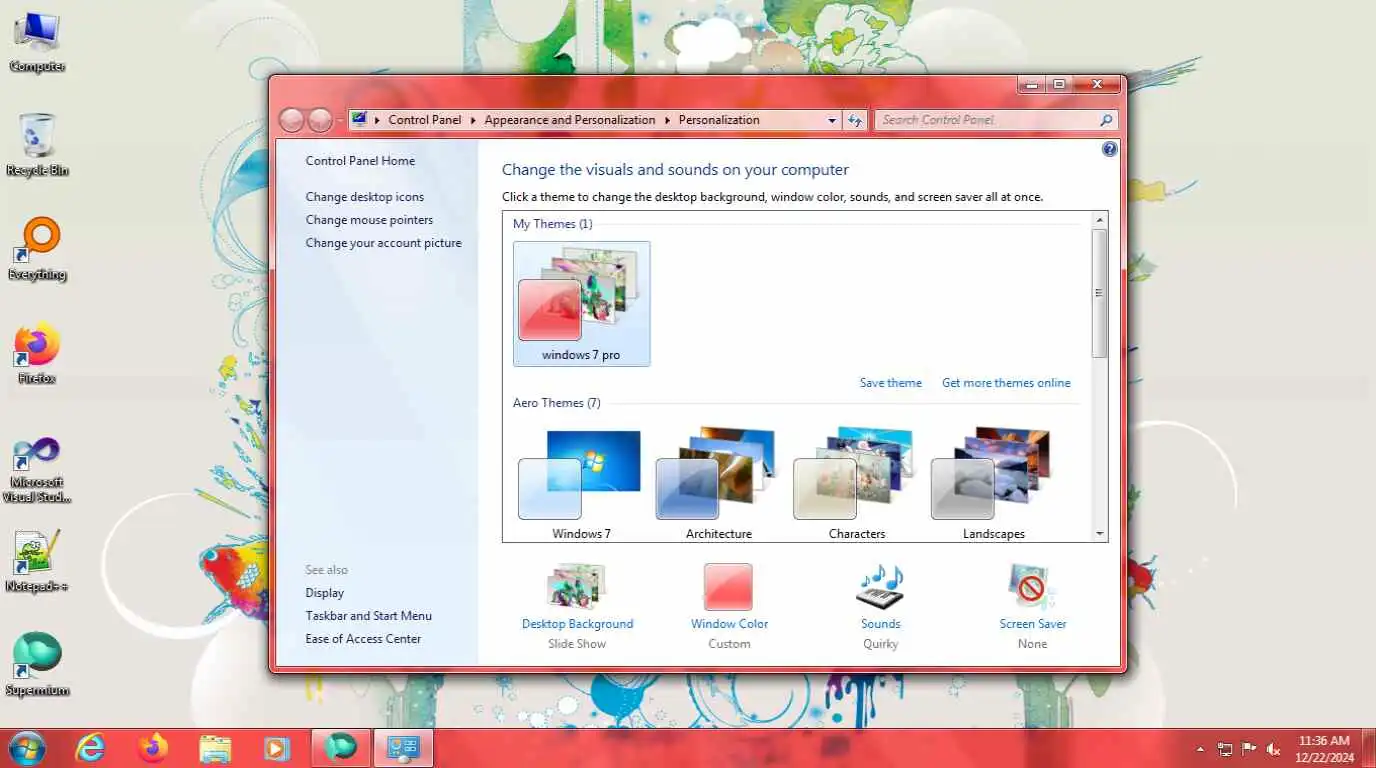Open Windows Media Player on taskbar

tap(276, 748)
